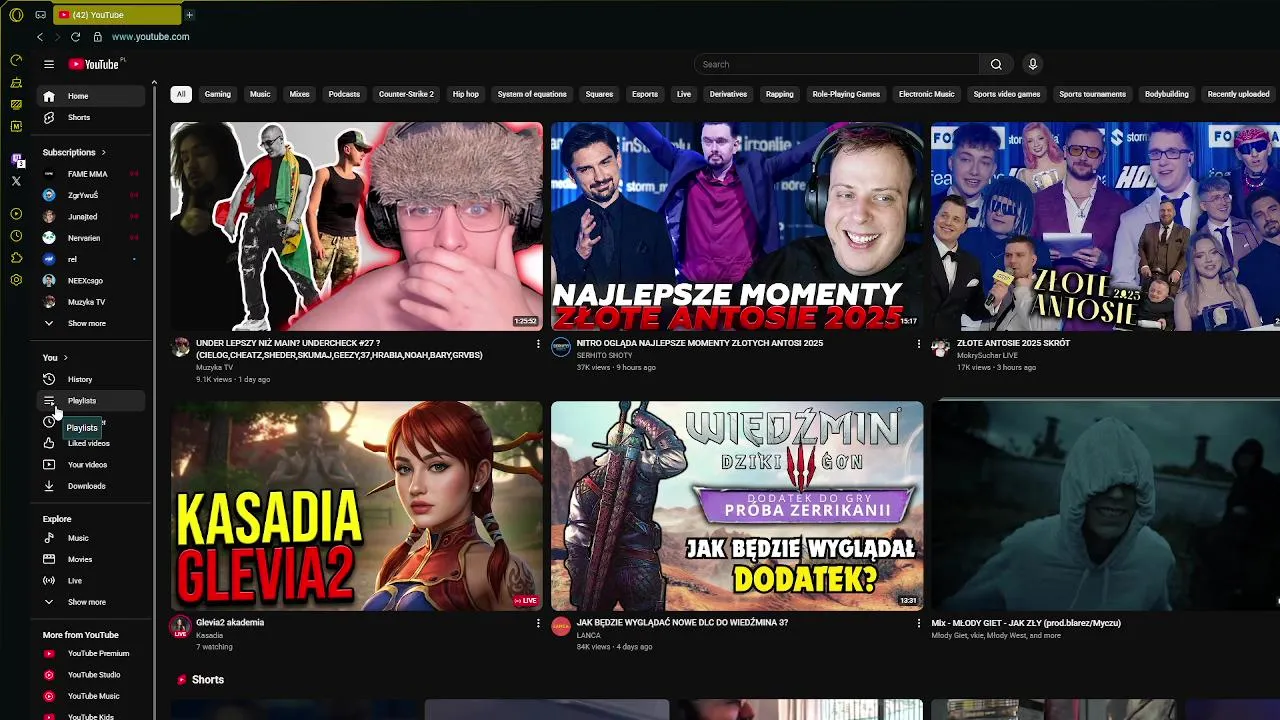Open NAJLEPSZE MOMENTY ZŁOTE ANTOSIE 2025 thumbnail
This screenshot has height=720, width=1280.
[737, 226]
